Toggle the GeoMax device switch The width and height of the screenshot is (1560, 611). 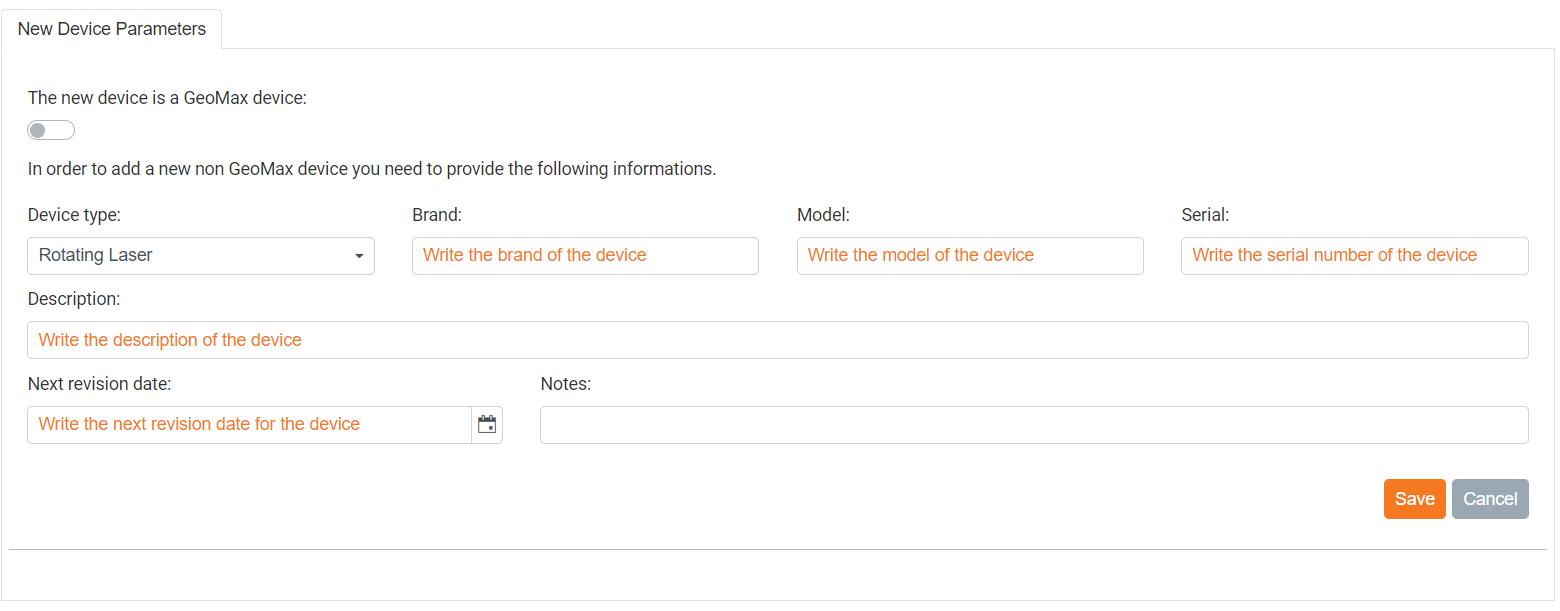point(51,130)
